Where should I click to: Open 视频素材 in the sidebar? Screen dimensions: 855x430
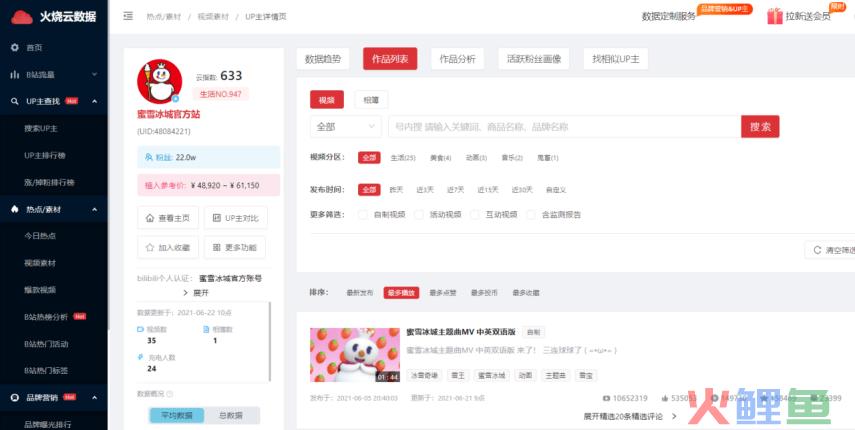pyautogui.click(x=40, y=263)
